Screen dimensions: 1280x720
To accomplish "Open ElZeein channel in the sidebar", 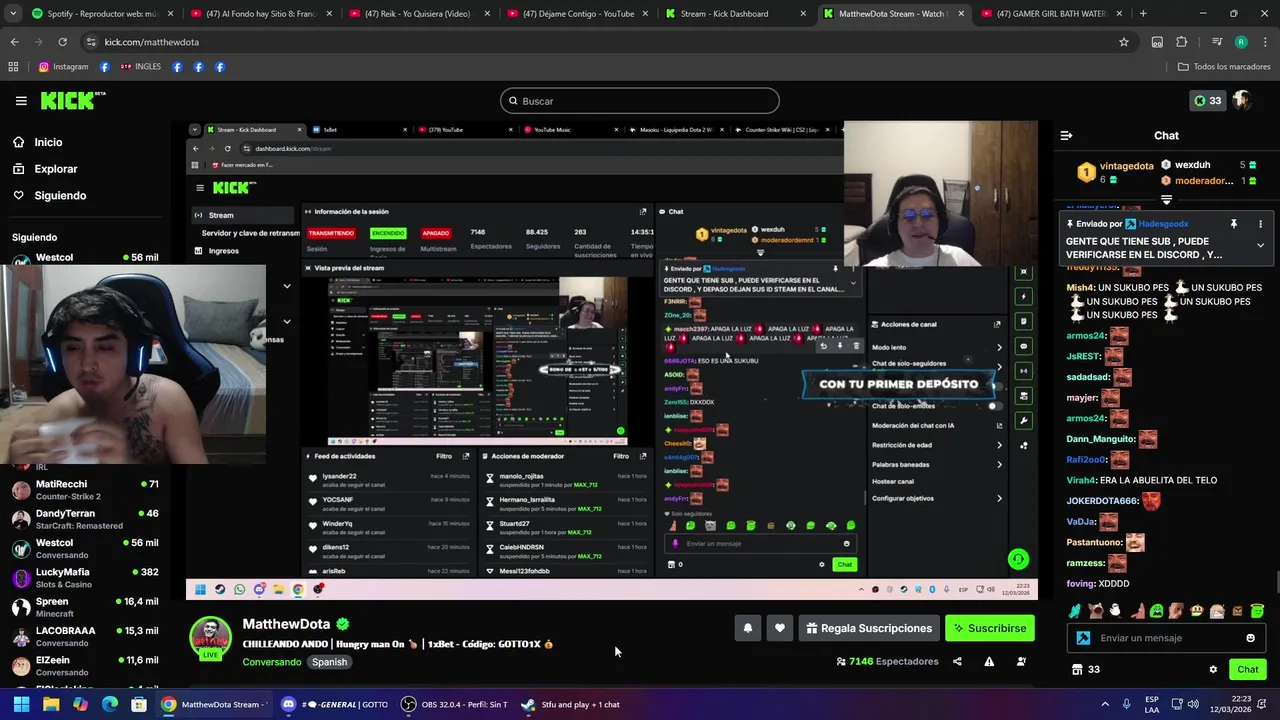I will click(x=84, y=666).
